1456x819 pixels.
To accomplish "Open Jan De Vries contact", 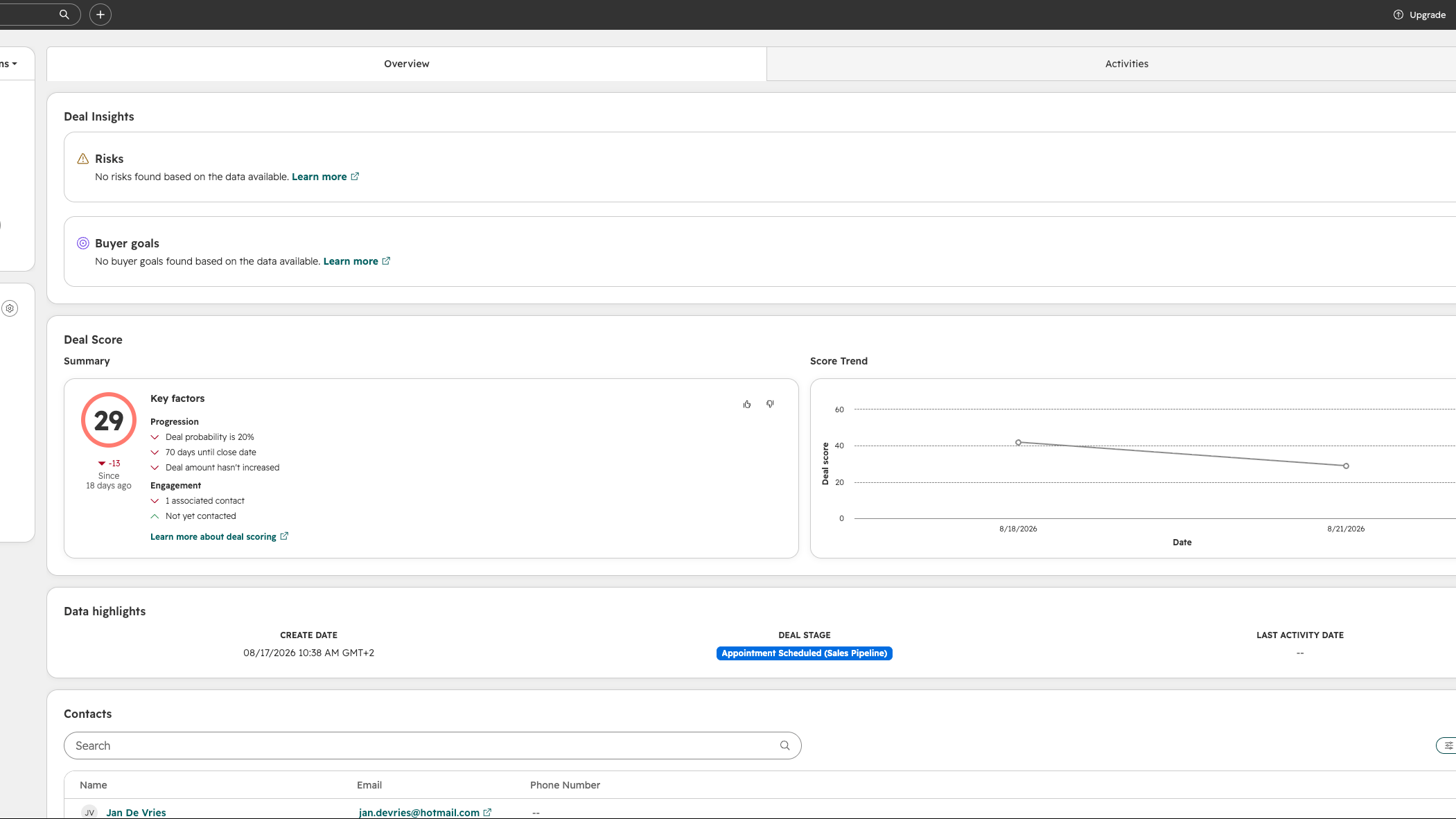I will [136, 813].
